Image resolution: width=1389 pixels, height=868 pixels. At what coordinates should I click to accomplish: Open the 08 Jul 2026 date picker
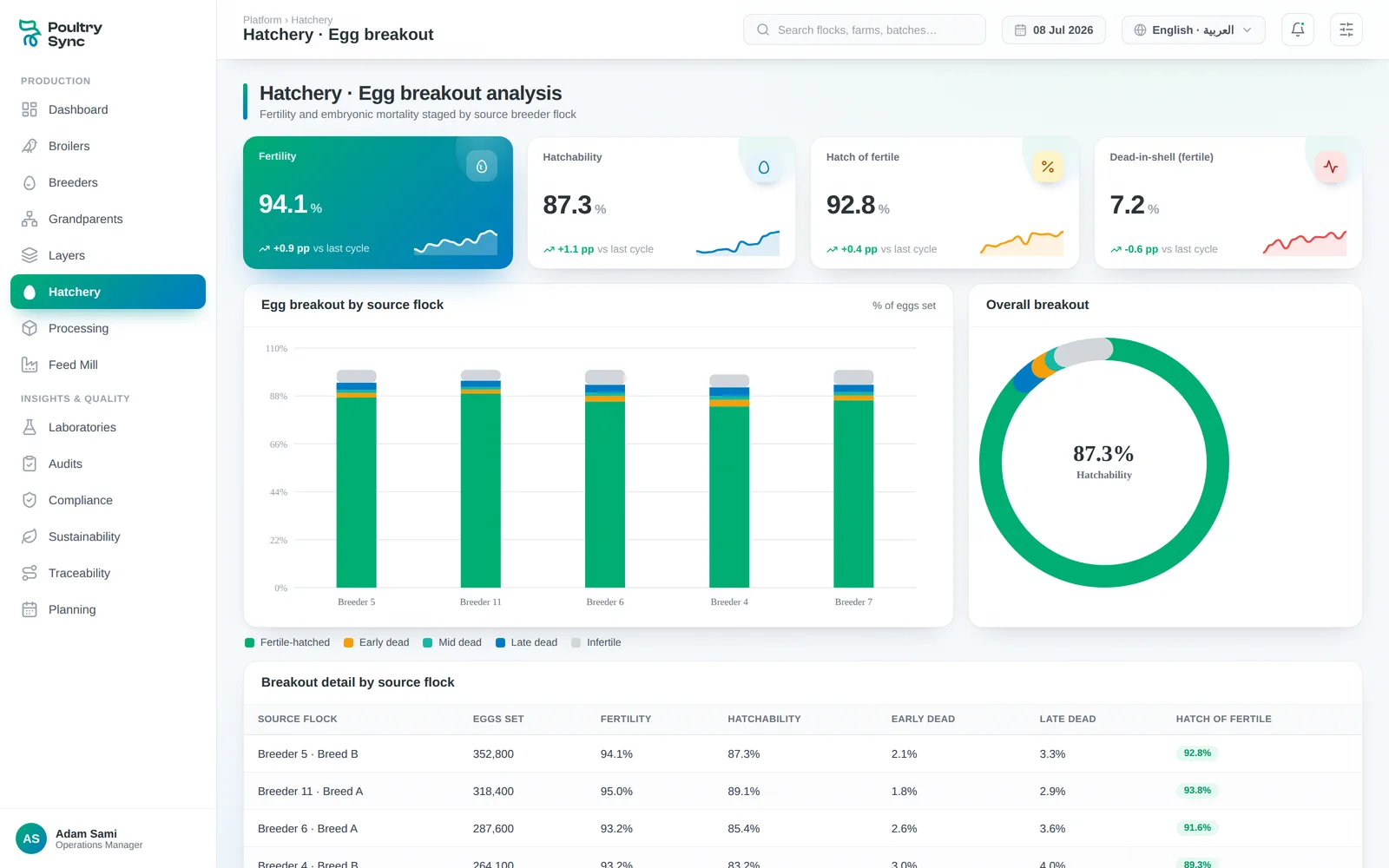click(x=1054, y=30)
